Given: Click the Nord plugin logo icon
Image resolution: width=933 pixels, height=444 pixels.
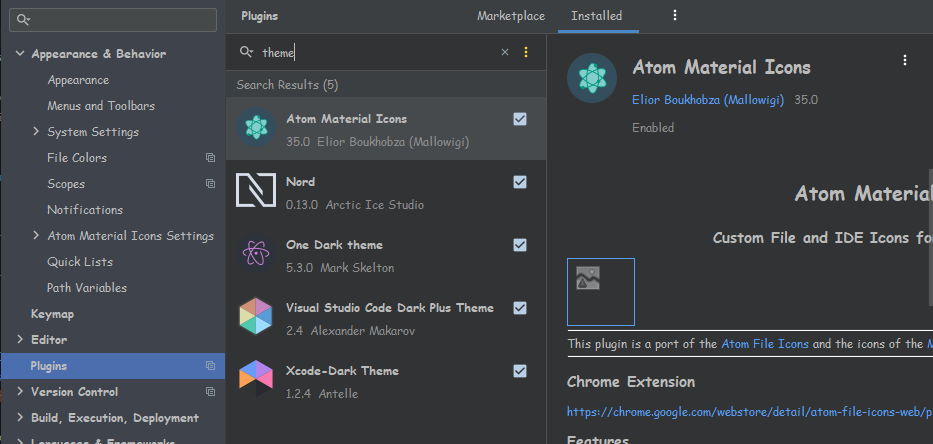Looking at the screenshot, I should [256, 192].
